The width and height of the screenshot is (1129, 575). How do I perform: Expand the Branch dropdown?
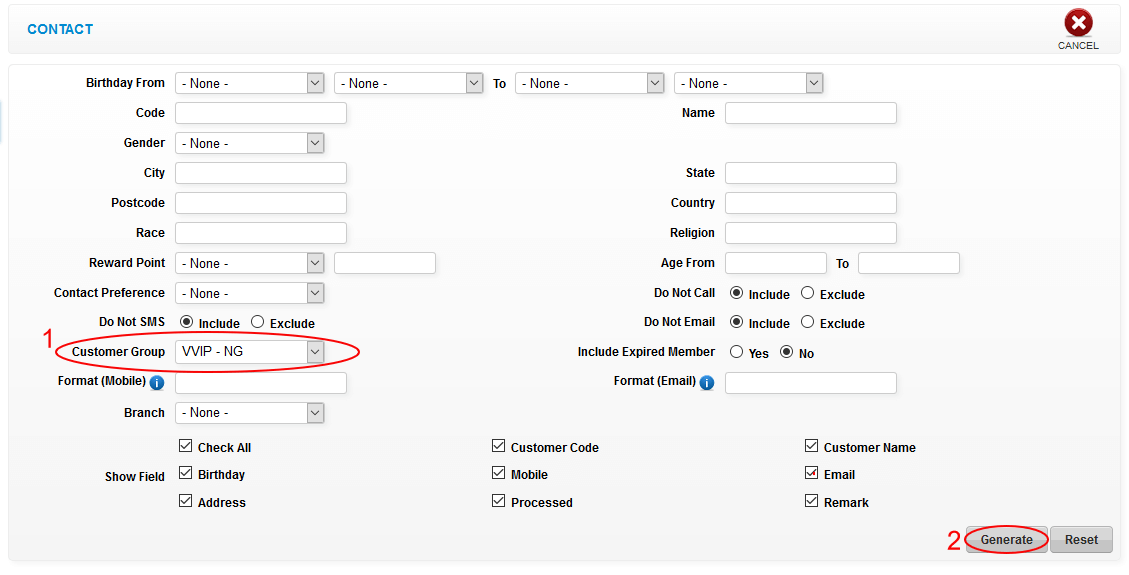249,413
